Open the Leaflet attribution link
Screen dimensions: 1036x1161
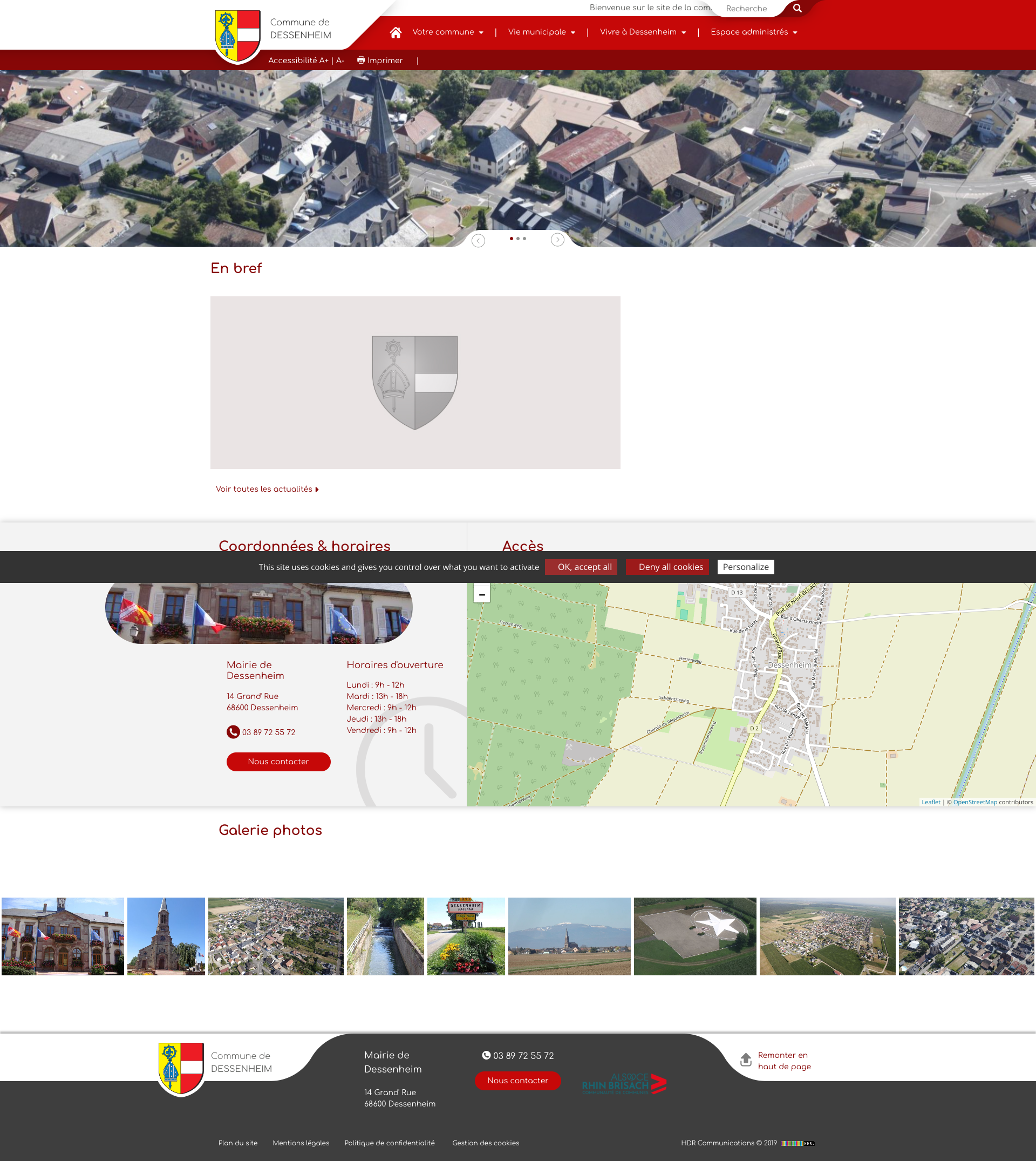point(931,802)
